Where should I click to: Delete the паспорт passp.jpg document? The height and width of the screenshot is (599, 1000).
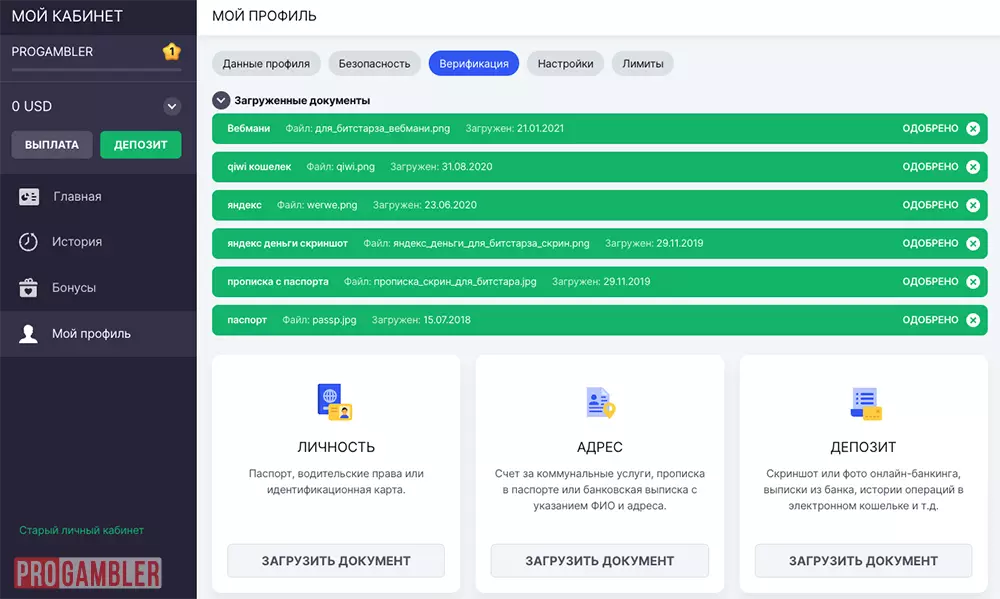click(972, 320)
